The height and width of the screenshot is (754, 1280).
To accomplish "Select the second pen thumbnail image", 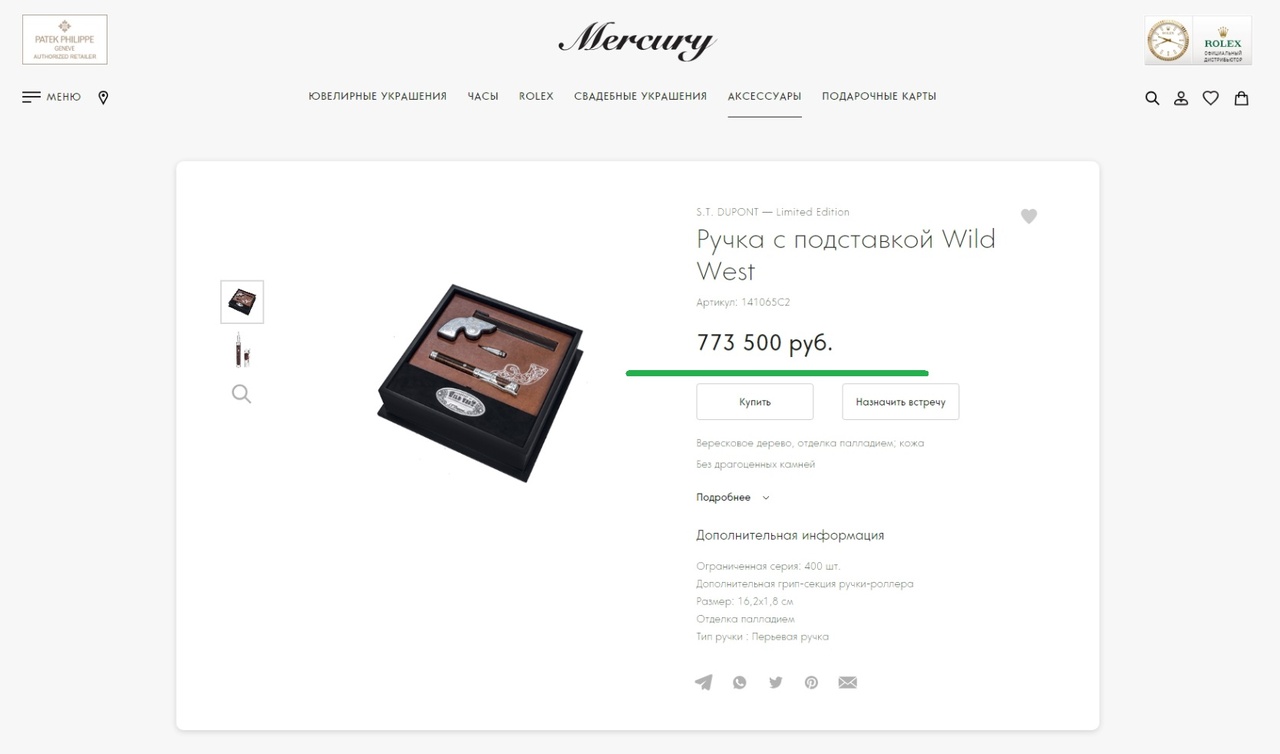I will (241, 350).
